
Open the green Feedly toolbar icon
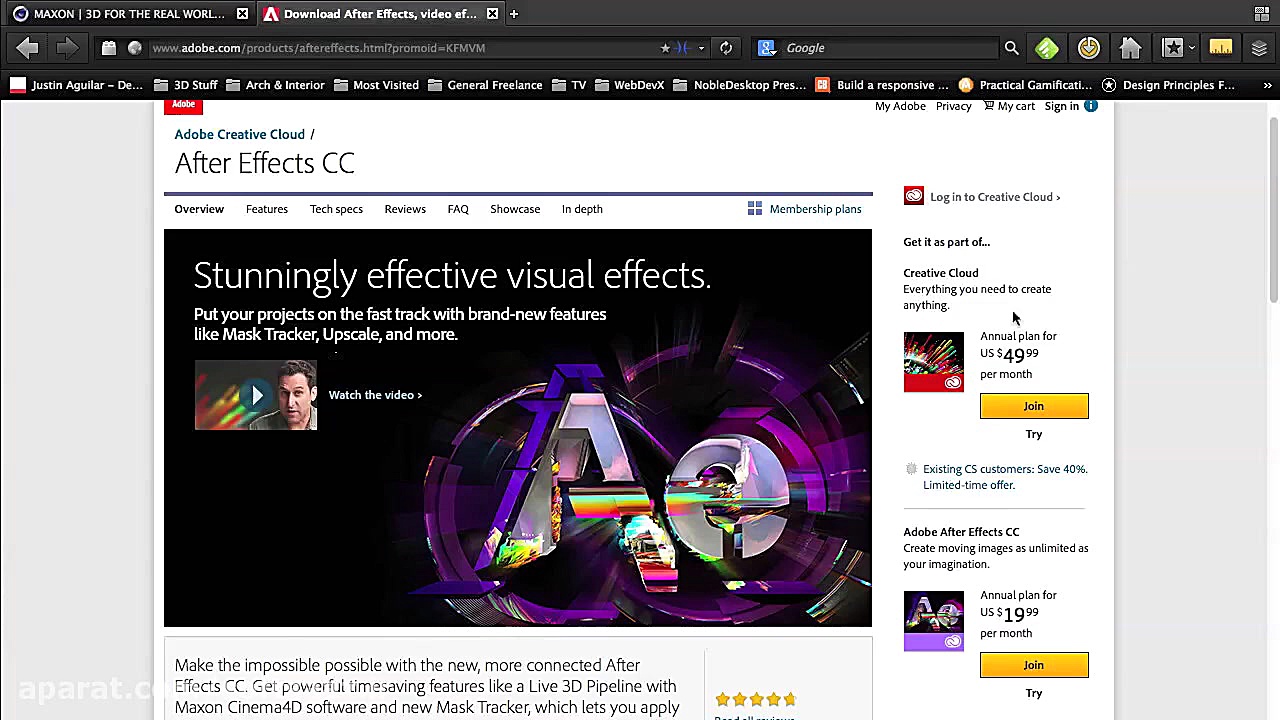point(1047,48)
